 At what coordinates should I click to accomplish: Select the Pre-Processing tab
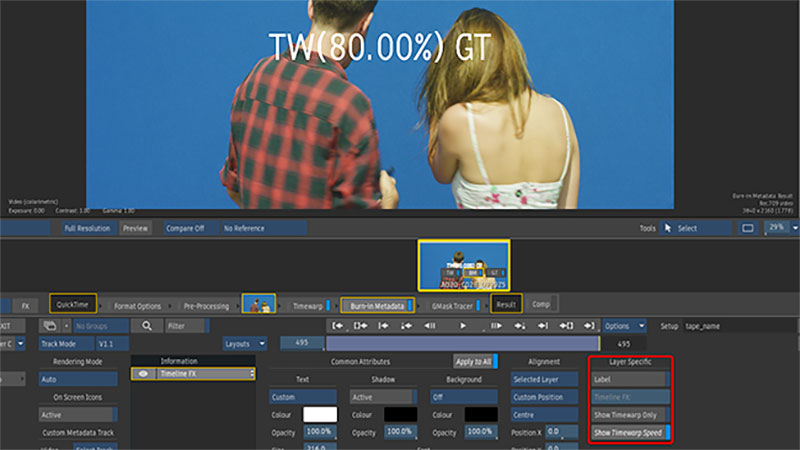tap(206, 306)
